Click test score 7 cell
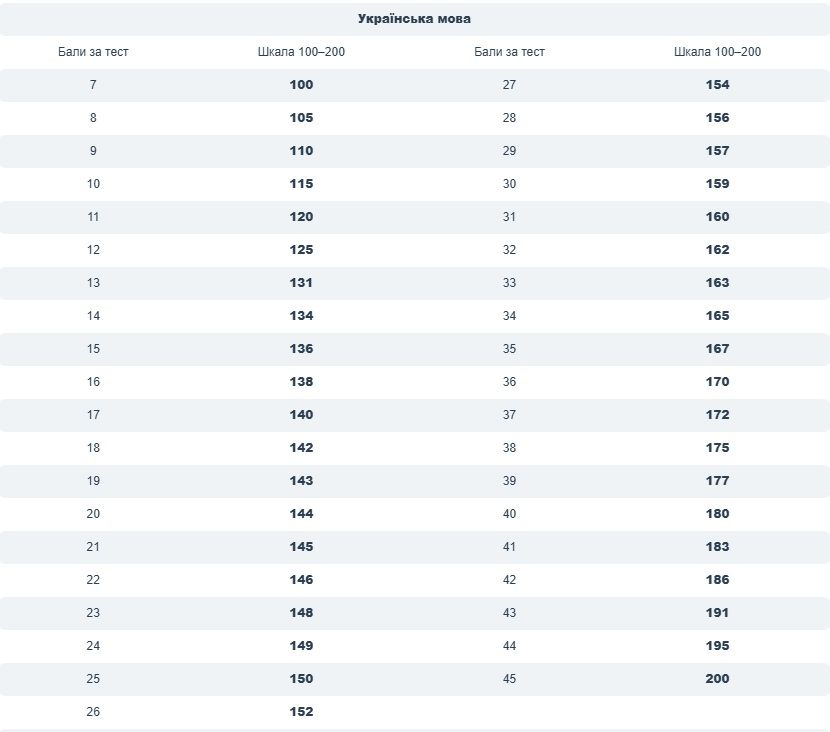 coord(93,85)
